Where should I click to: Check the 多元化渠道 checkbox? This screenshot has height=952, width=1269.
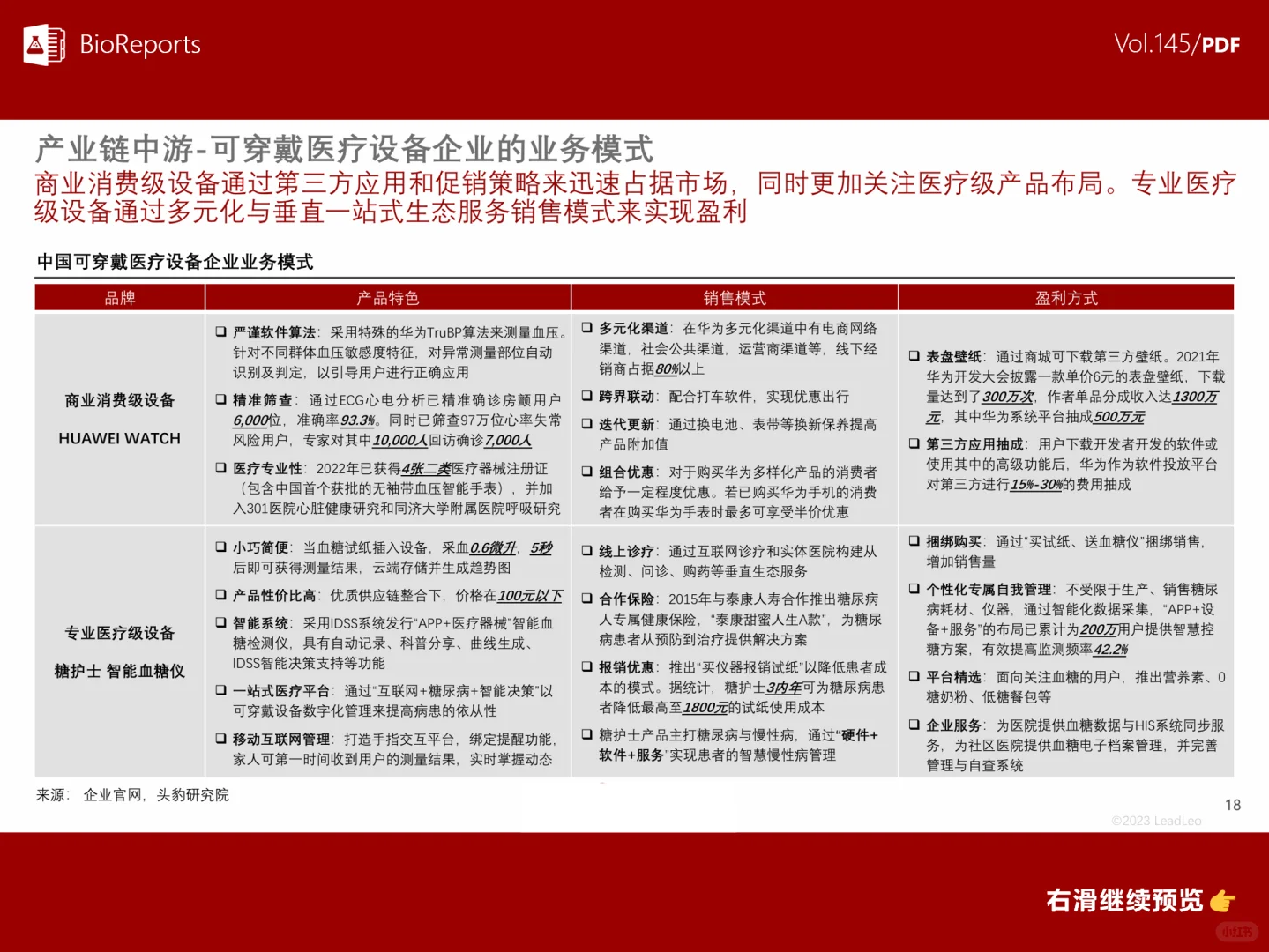587,328
